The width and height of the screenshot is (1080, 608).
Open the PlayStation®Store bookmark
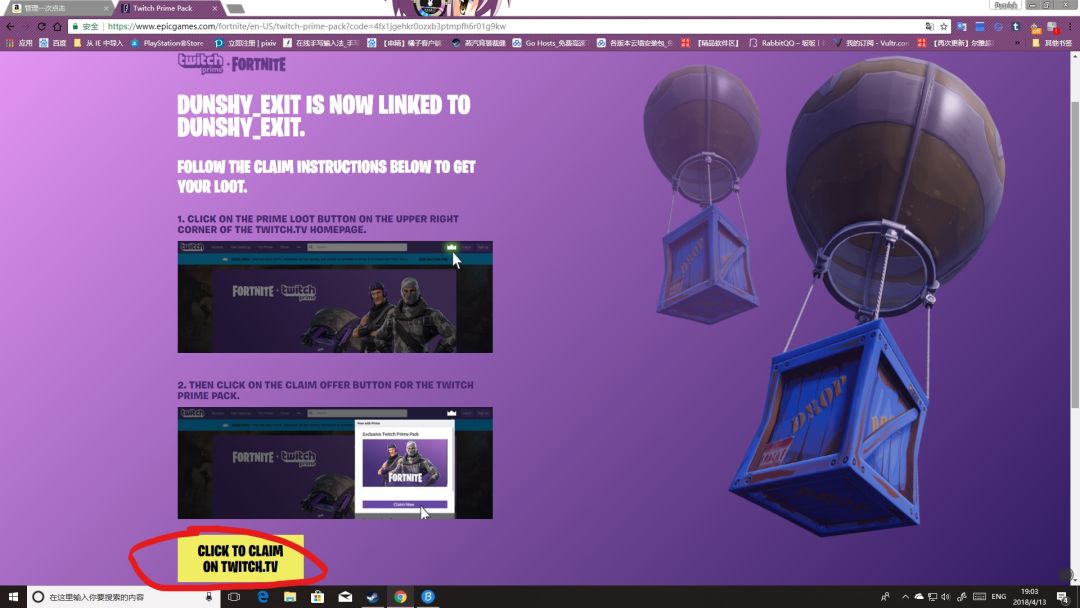pyautogui.click(x=167, y=43)
